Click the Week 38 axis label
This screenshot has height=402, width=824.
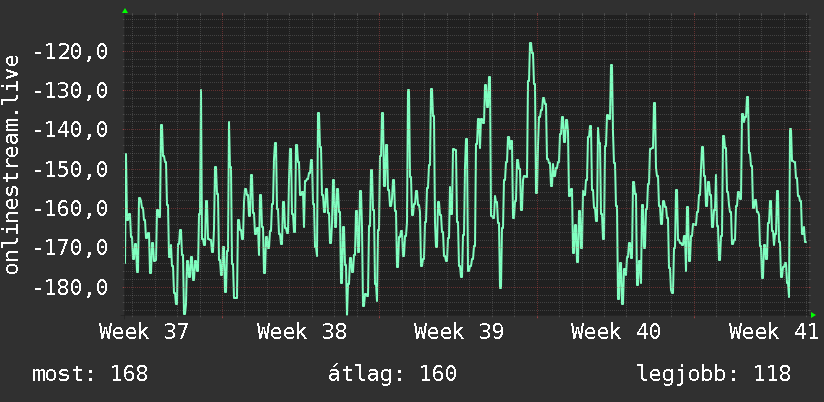tap(302, 332)
